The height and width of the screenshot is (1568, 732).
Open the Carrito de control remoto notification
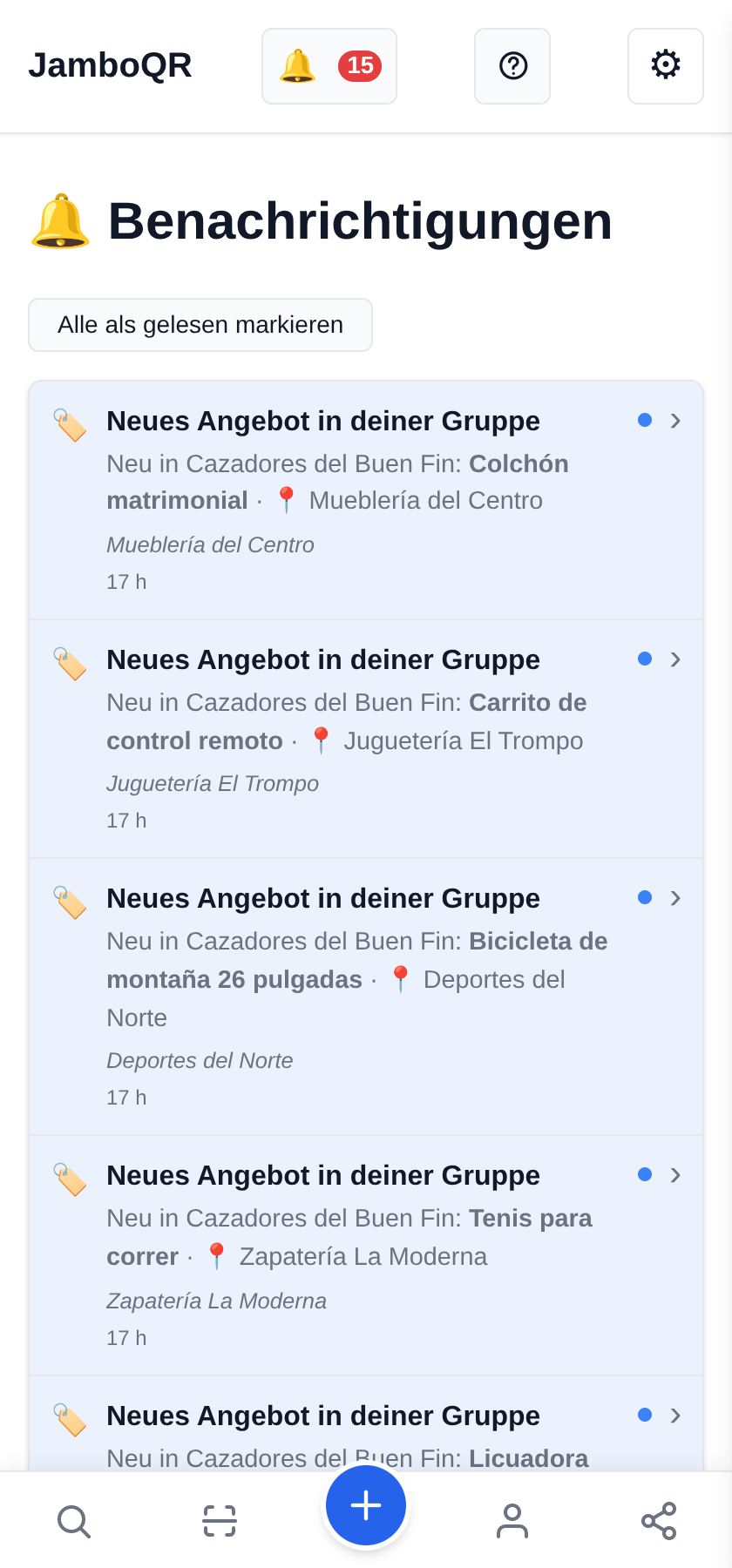click(366, 739)
